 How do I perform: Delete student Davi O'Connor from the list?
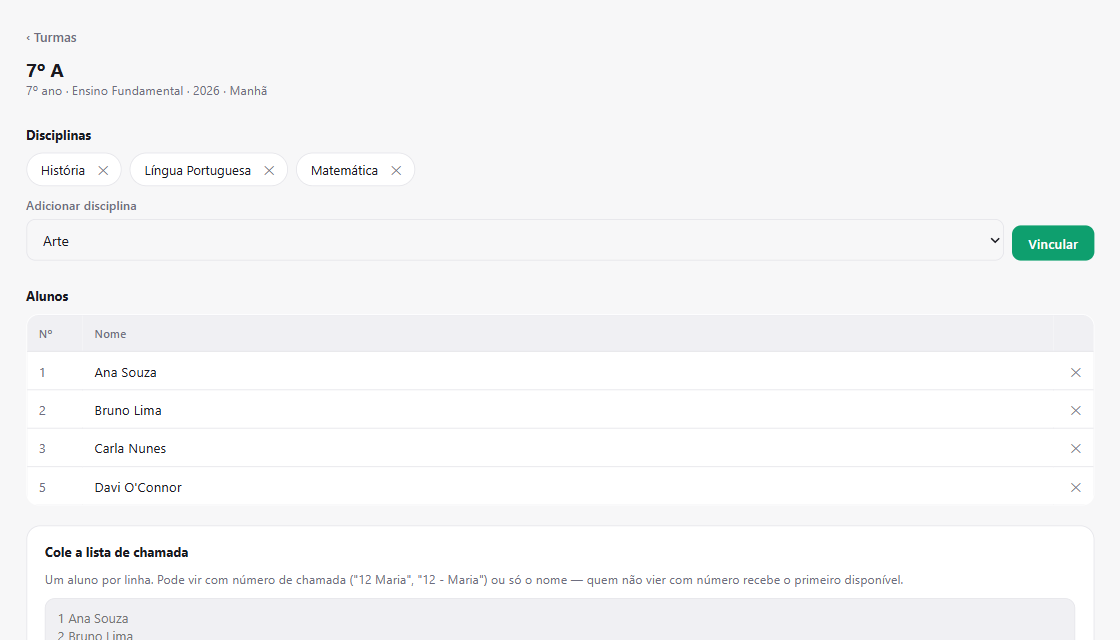pyautogui.click(x=1076, y=487)
